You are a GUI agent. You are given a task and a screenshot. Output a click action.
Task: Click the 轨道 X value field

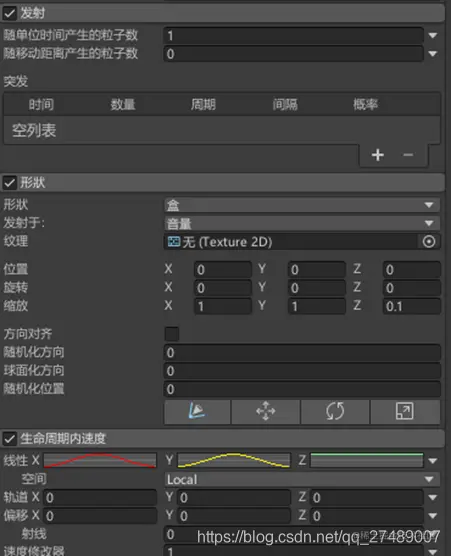click(x=100, y=497)
